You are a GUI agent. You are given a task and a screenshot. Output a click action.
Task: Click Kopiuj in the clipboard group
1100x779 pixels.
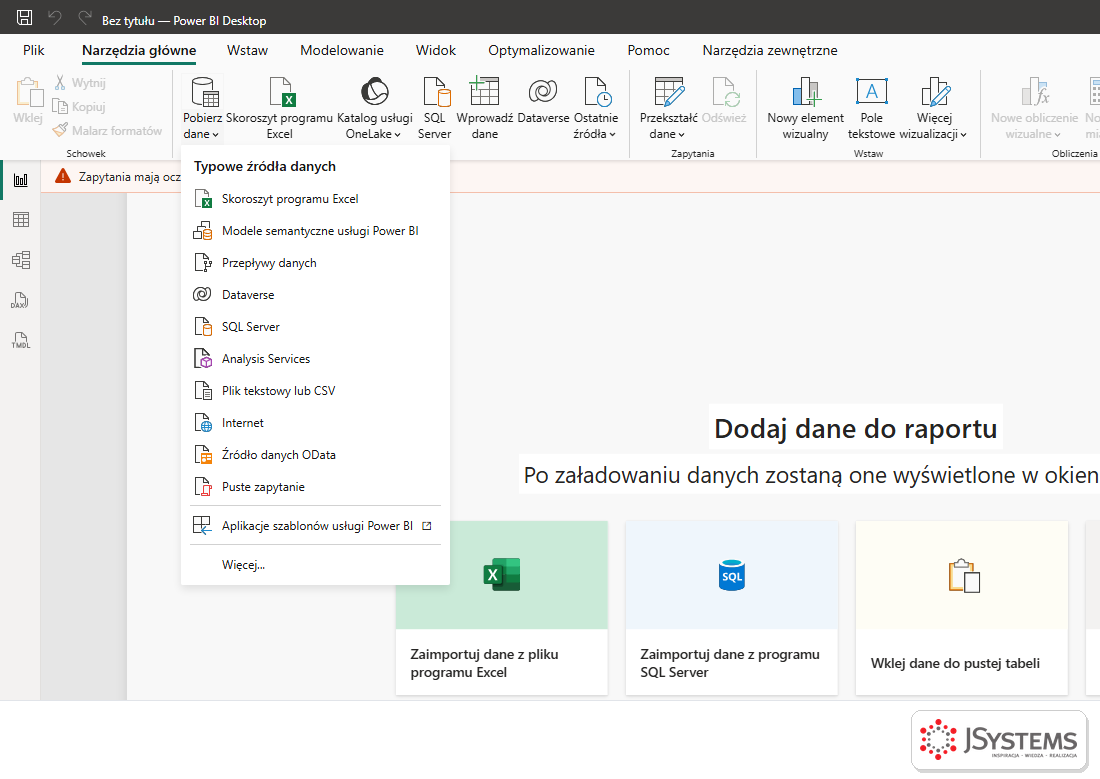pos(79,107)
